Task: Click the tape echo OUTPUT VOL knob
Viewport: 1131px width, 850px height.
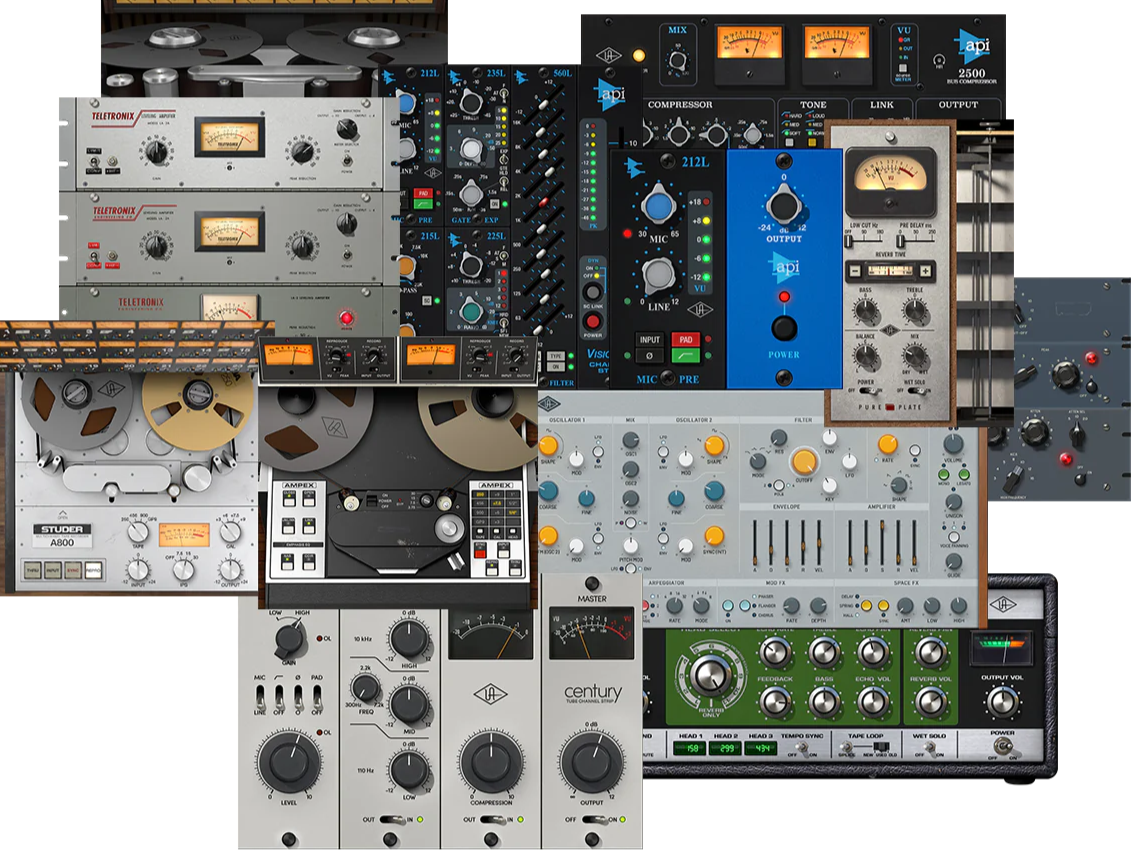Action: click(x=1002, y=701)
